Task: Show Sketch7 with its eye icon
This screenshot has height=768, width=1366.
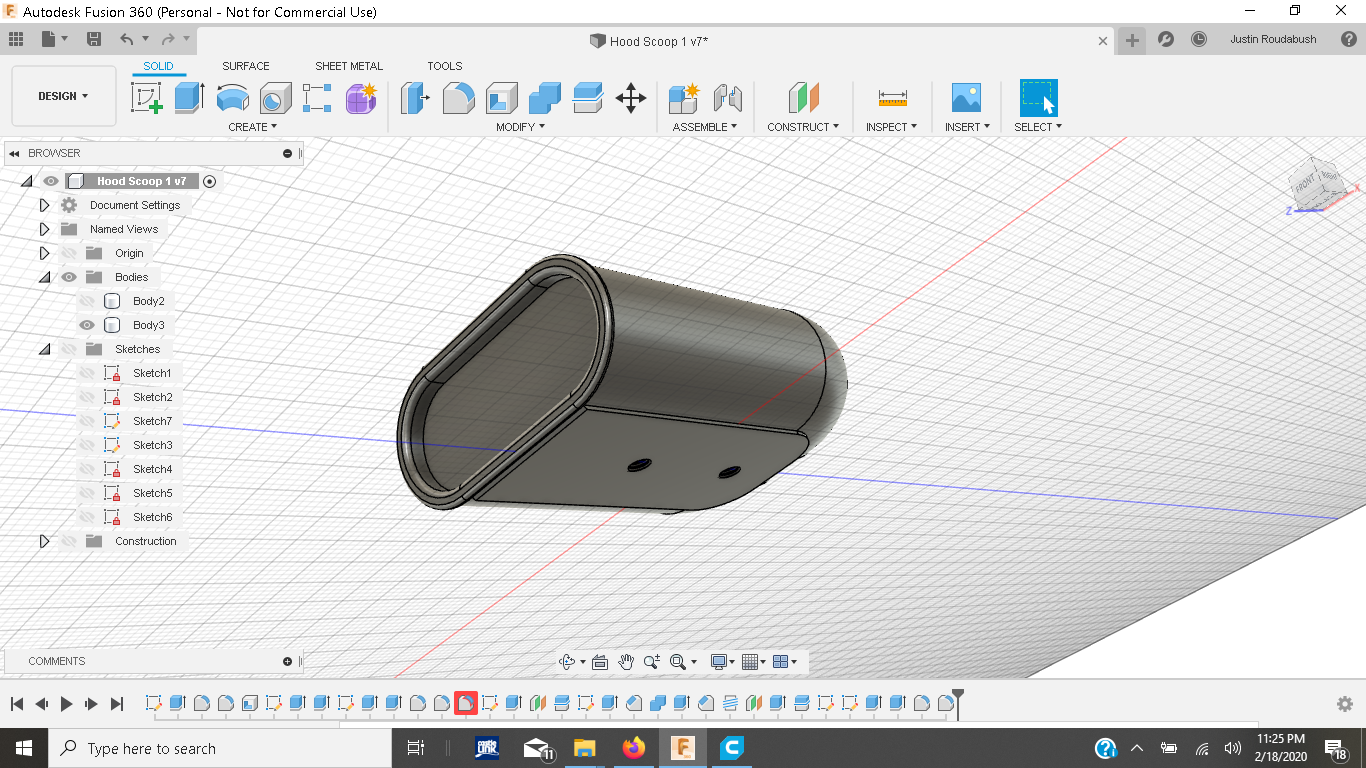Action: (x=87, y=421)
